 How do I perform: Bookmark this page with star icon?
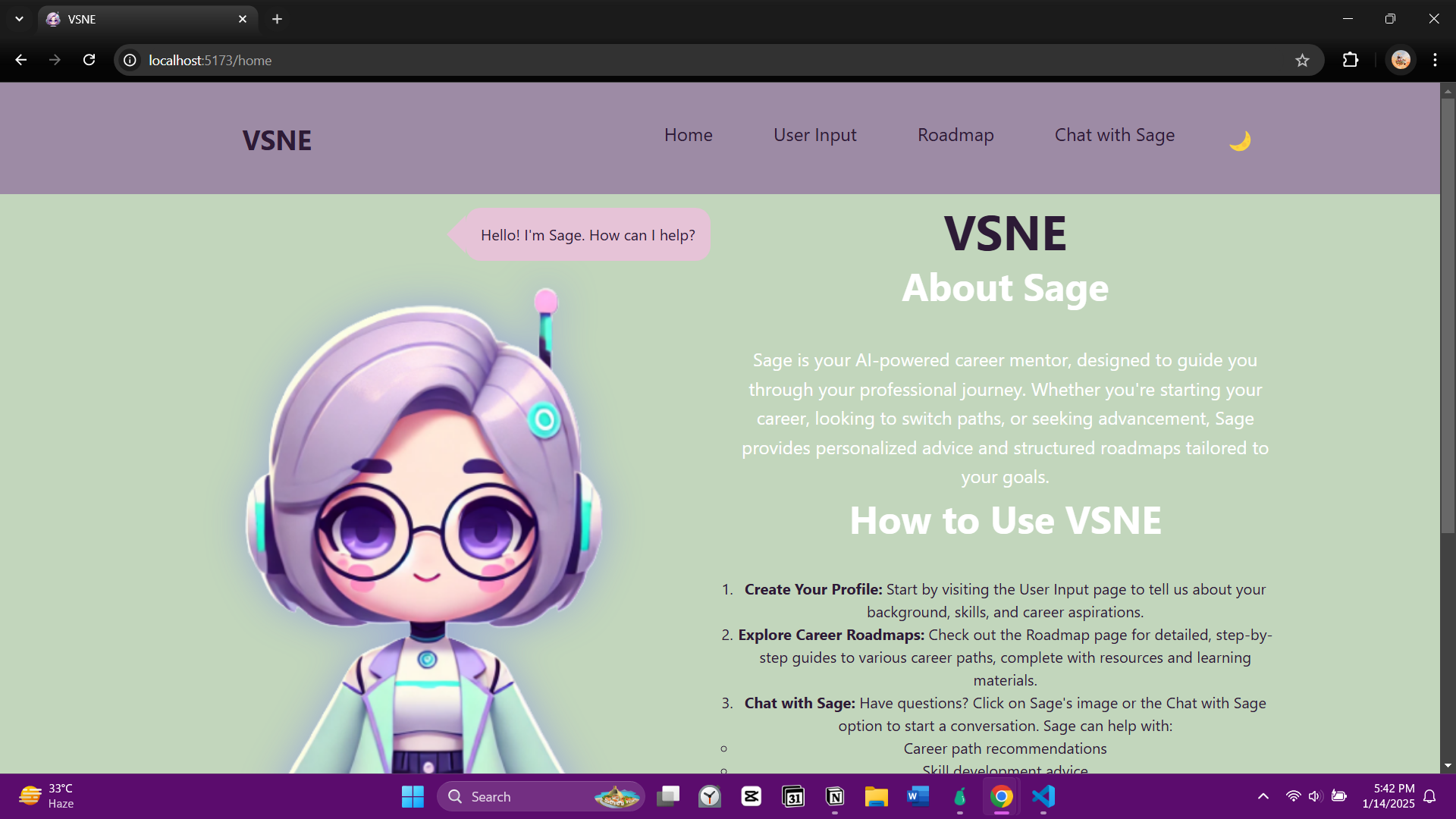click(x=1302, y=61)
